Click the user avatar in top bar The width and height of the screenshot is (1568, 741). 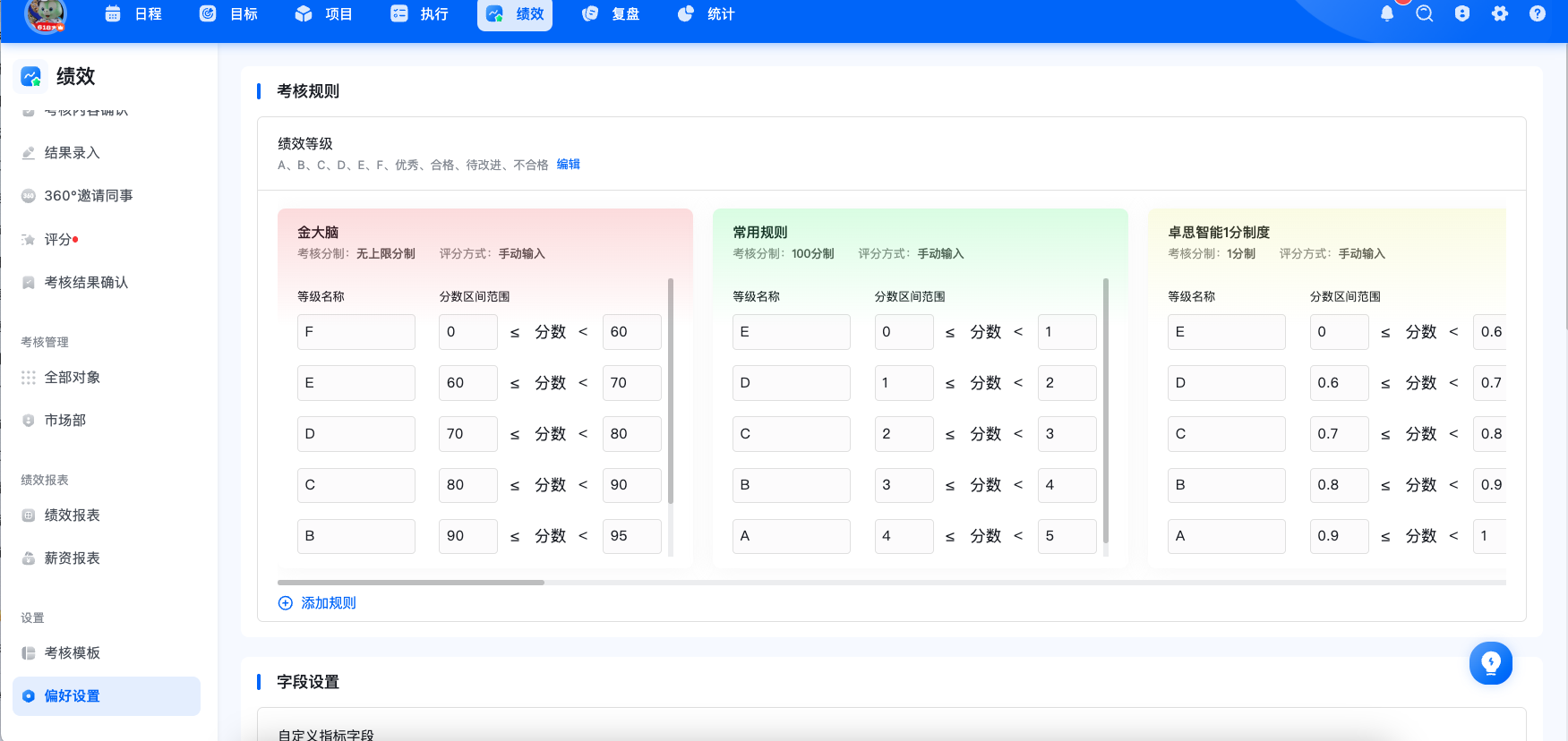tap(46, 14)
